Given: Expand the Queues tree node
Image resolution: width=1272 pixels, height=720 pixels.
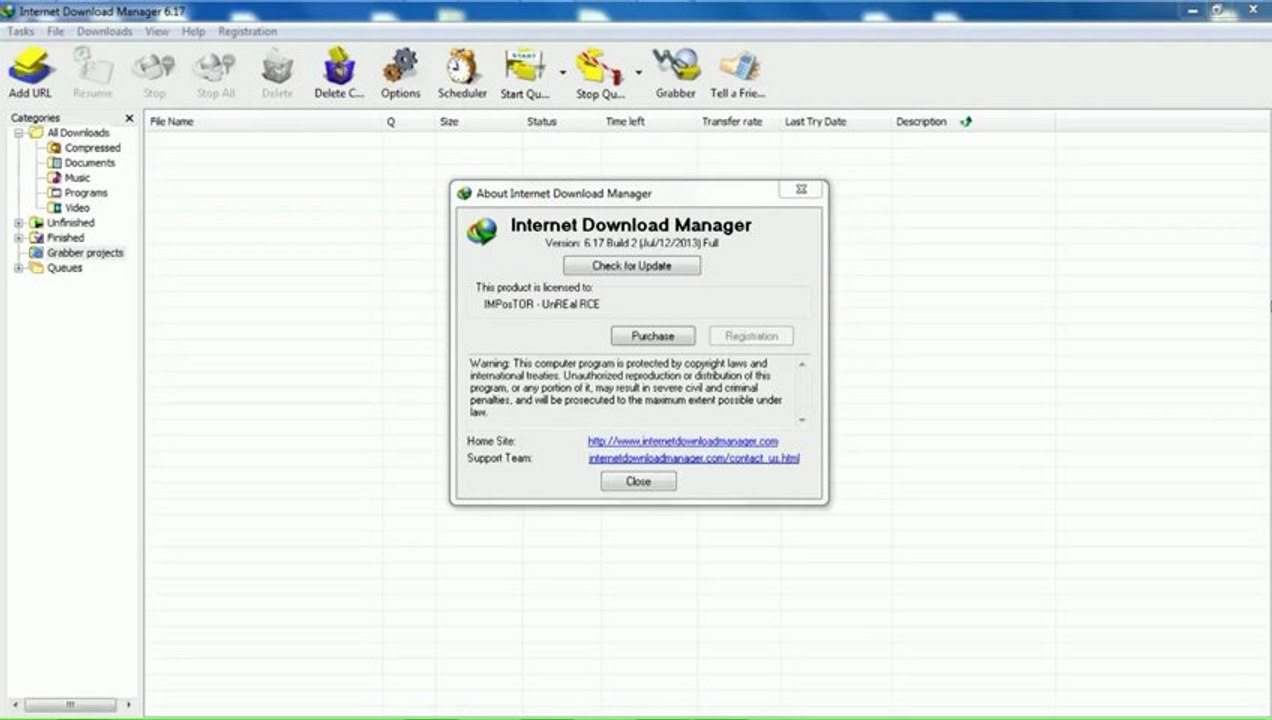Looking at the screenshot, I should click(18, 268).
